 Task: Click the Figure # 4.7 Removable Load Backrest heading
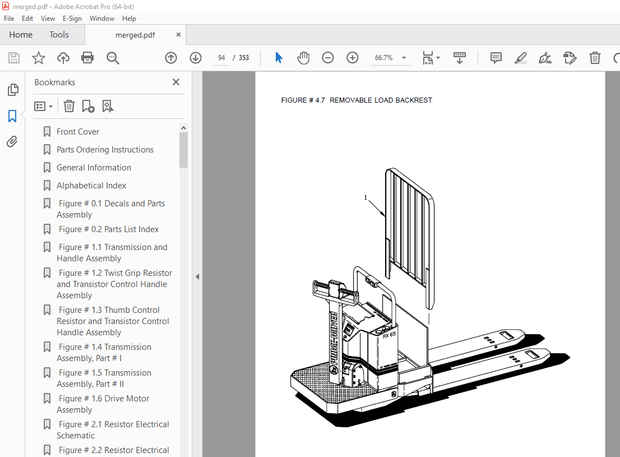click(x=356, y=100)
